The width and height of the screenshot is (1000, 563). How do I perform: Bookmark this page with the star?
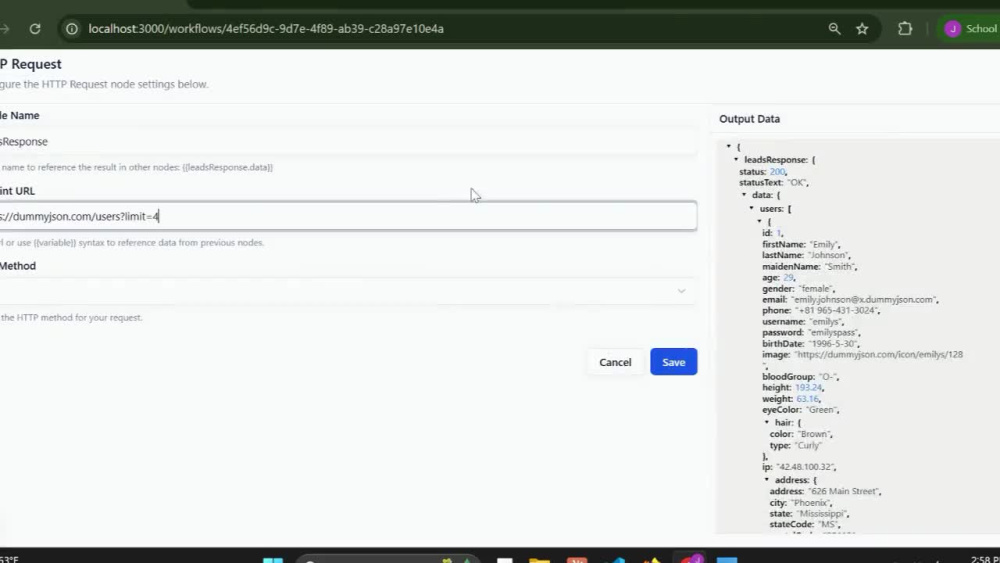862,29
